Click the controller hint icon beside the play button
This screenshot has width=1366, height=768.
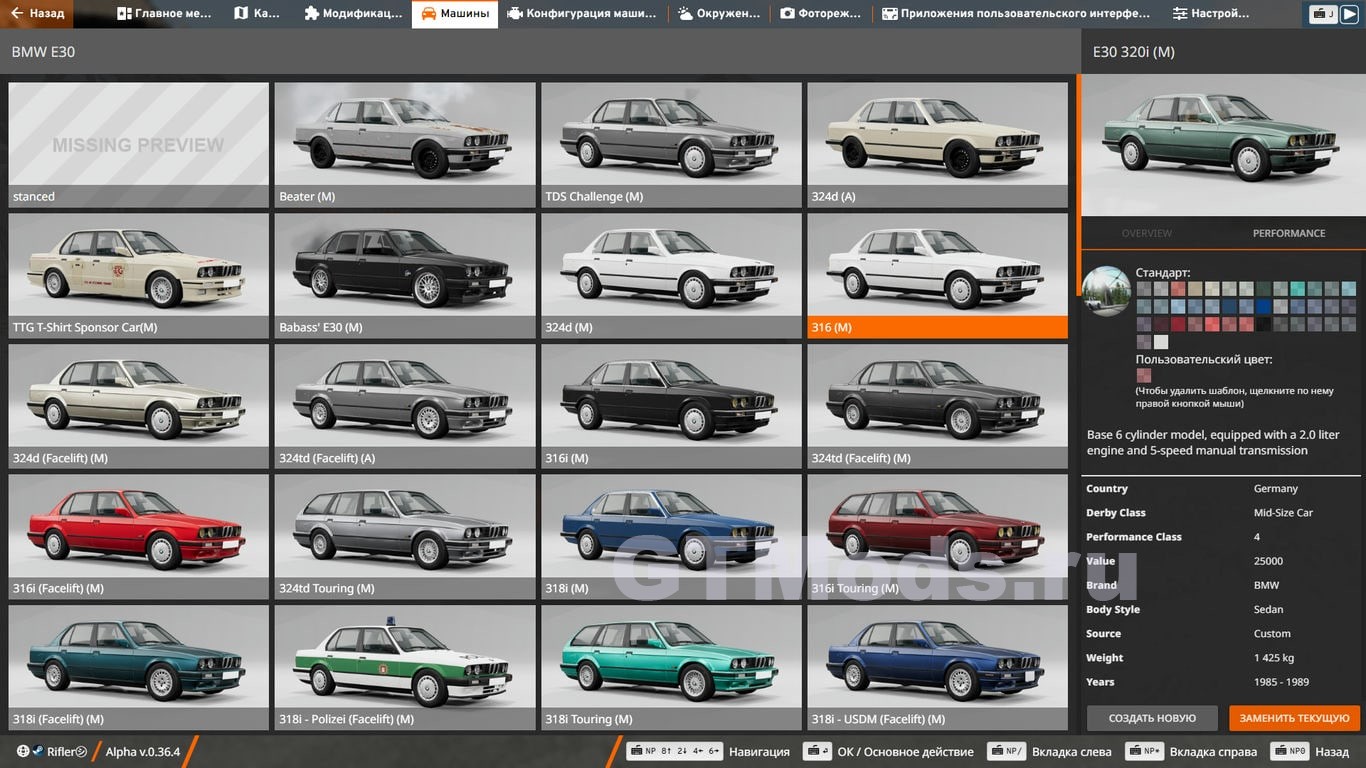(1323, 14)
